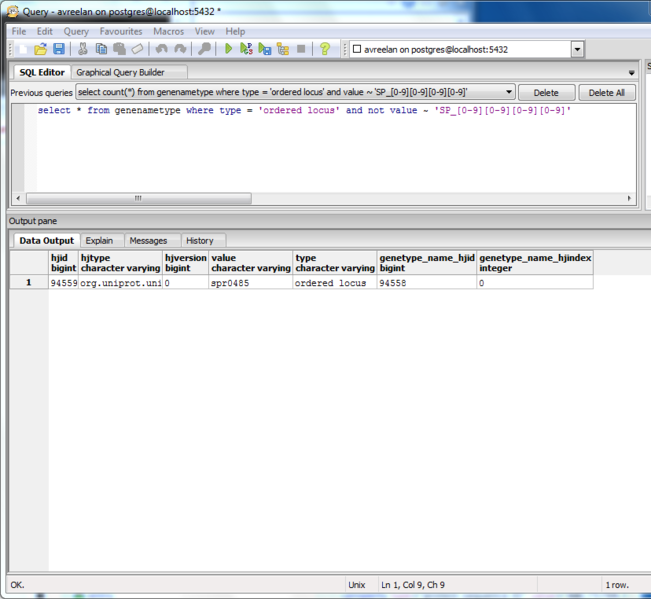
Task: Click the cell 'ordered locus' in results
Action: (335, 283)
